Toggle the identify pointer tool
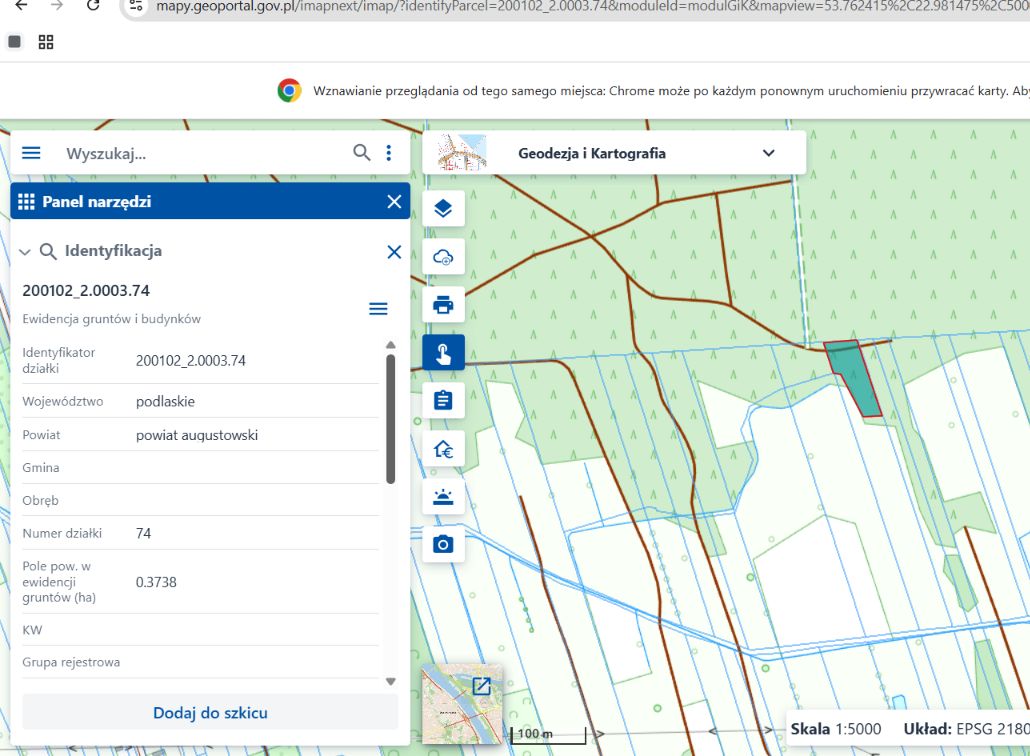 click(443, 353)
